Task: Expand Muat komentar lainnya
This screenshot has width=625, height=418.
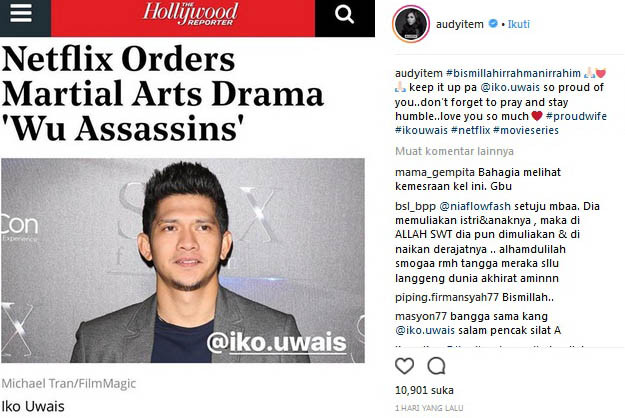Action: [454, 151]
